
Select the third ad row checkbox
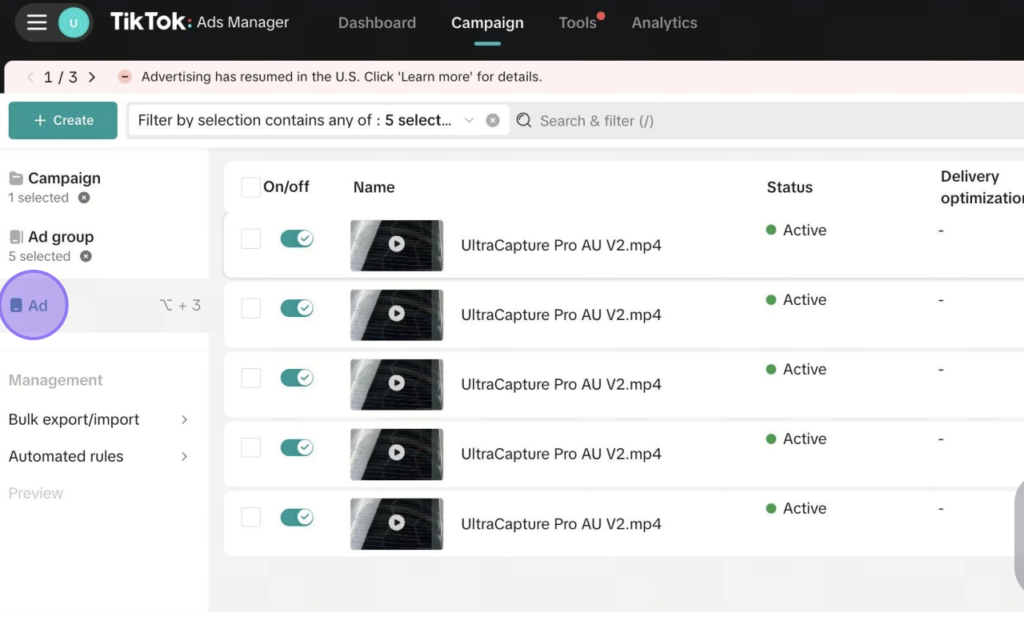[251, 378]
